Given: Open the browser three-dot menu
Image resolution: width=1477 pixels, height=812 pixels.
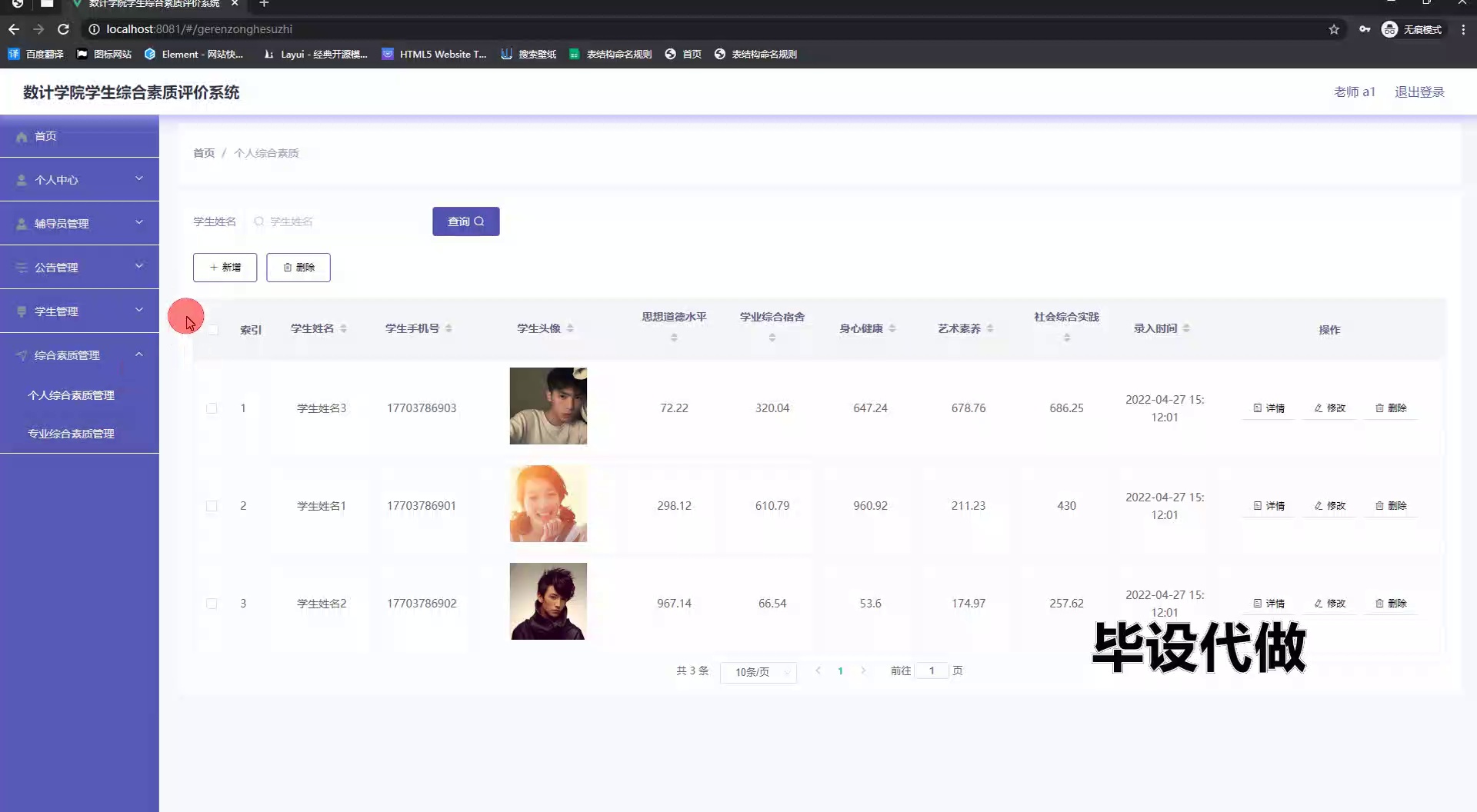Looking at the screenshot, I should [1463, 29].
